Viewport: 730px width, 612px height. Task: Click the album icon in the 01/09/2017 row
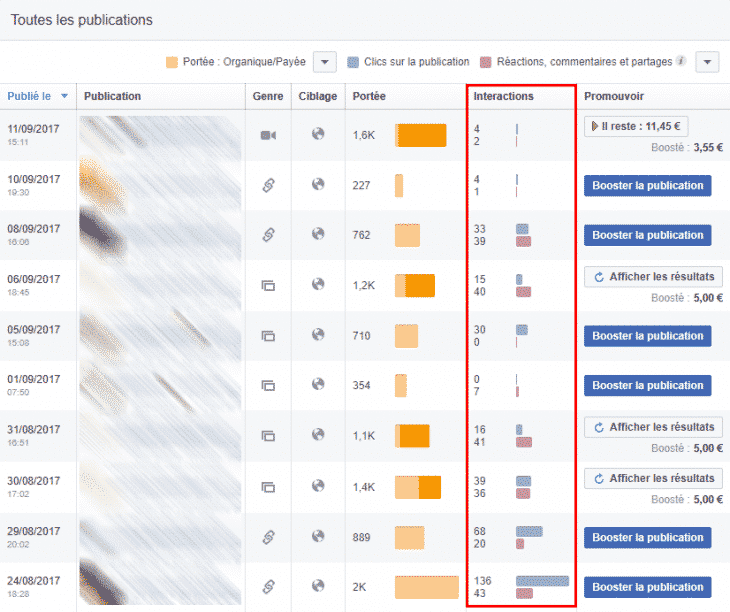(267, 385)
